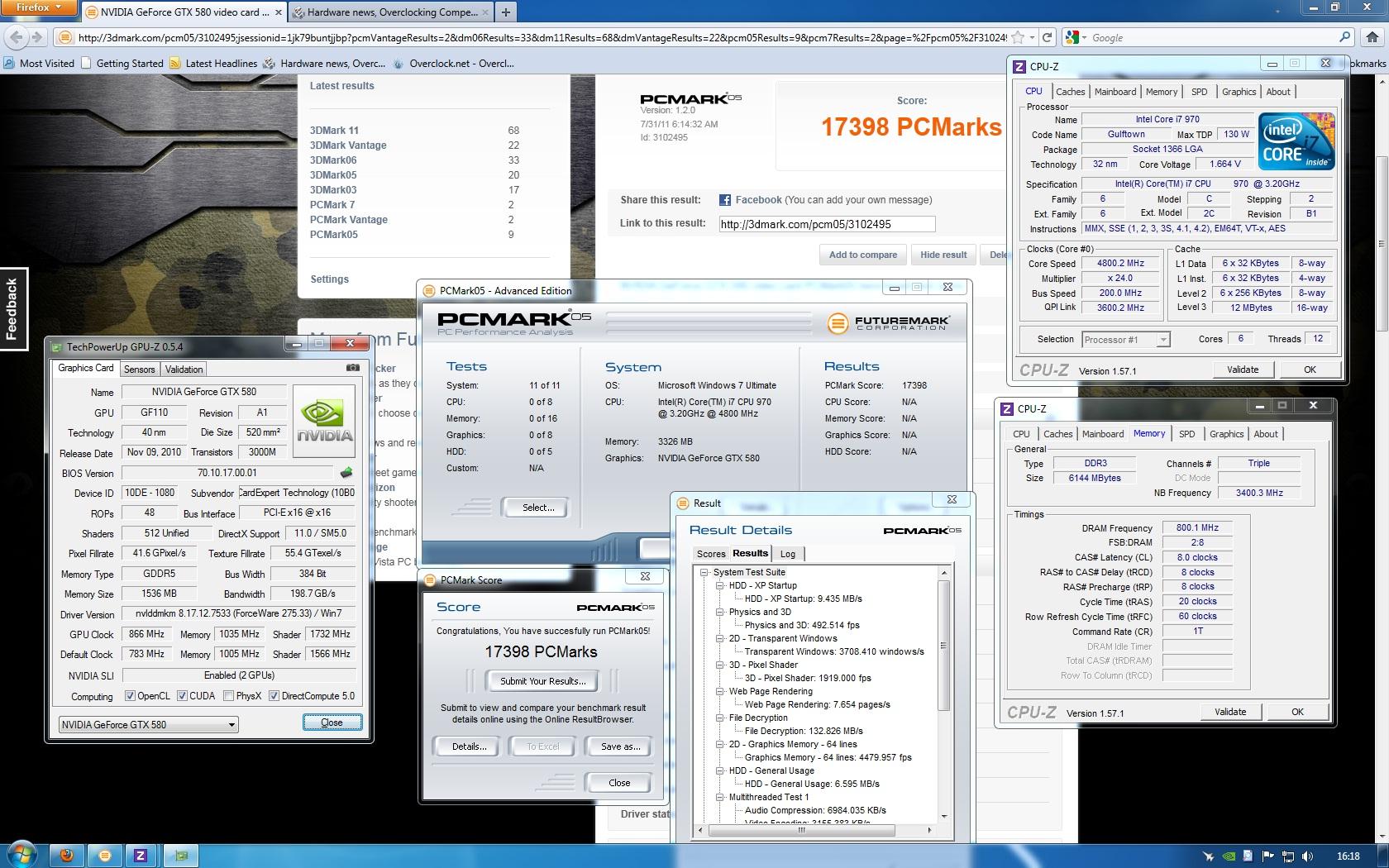This screenshot has height=868, width=1389.
Task: Click the horizontal scrollbar in Result Details tree
Action: click(800, 829)
